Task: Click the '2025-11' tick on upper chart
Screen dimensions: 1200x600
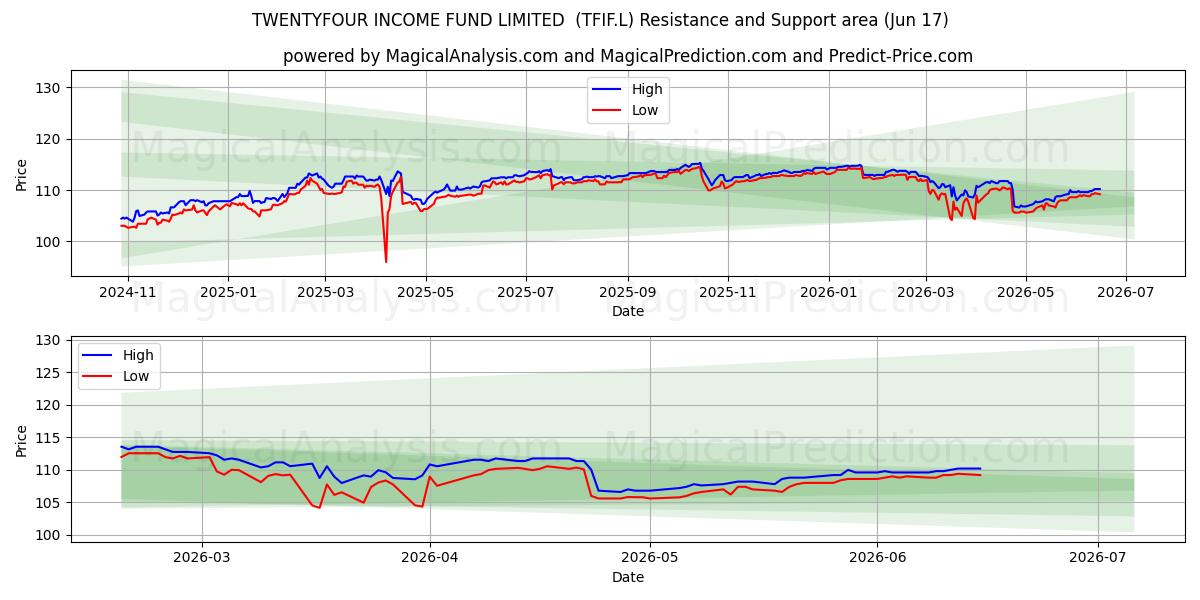Action: click(x=728, y=292)
